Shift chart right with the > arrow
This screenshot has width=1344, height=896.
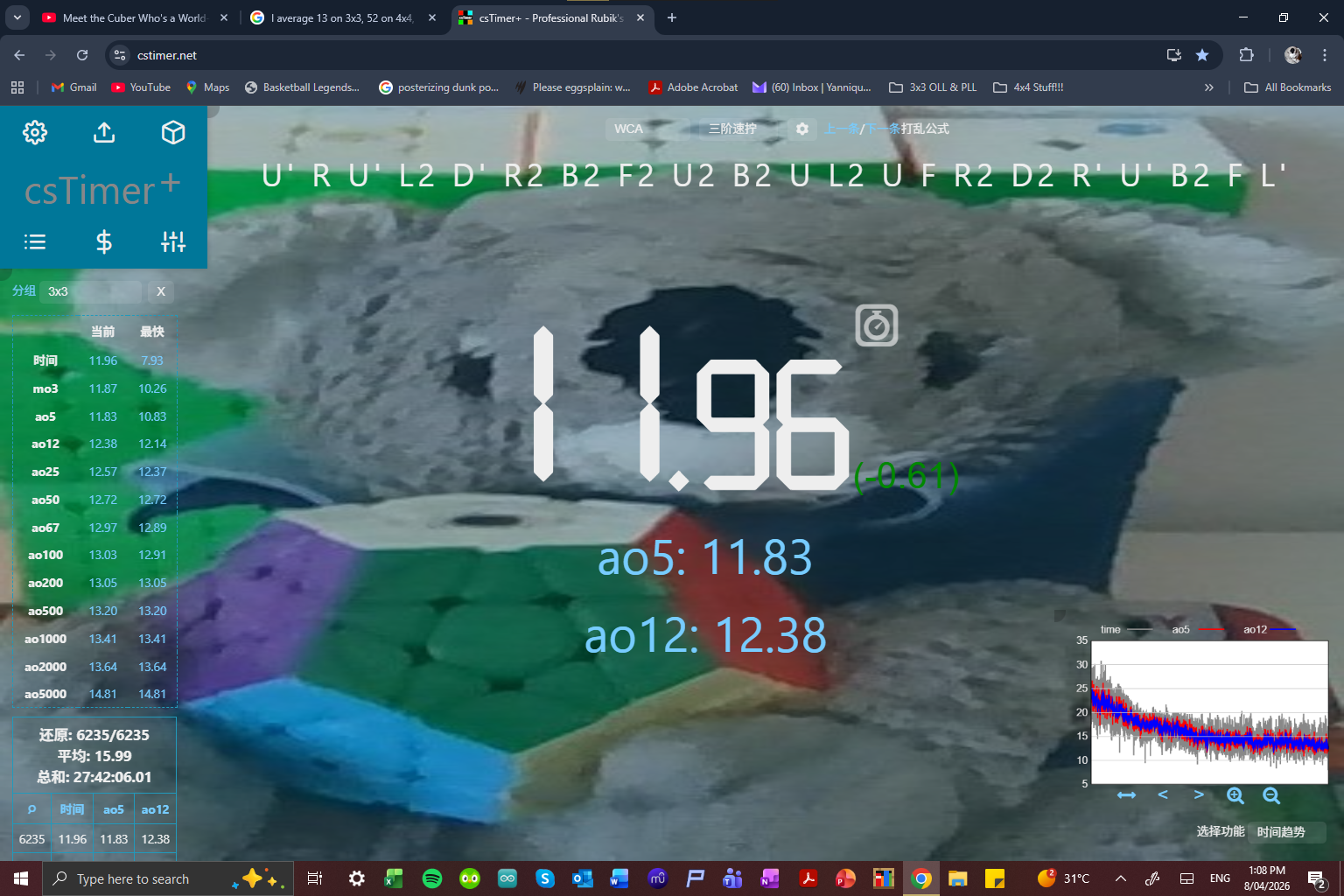1199,794
